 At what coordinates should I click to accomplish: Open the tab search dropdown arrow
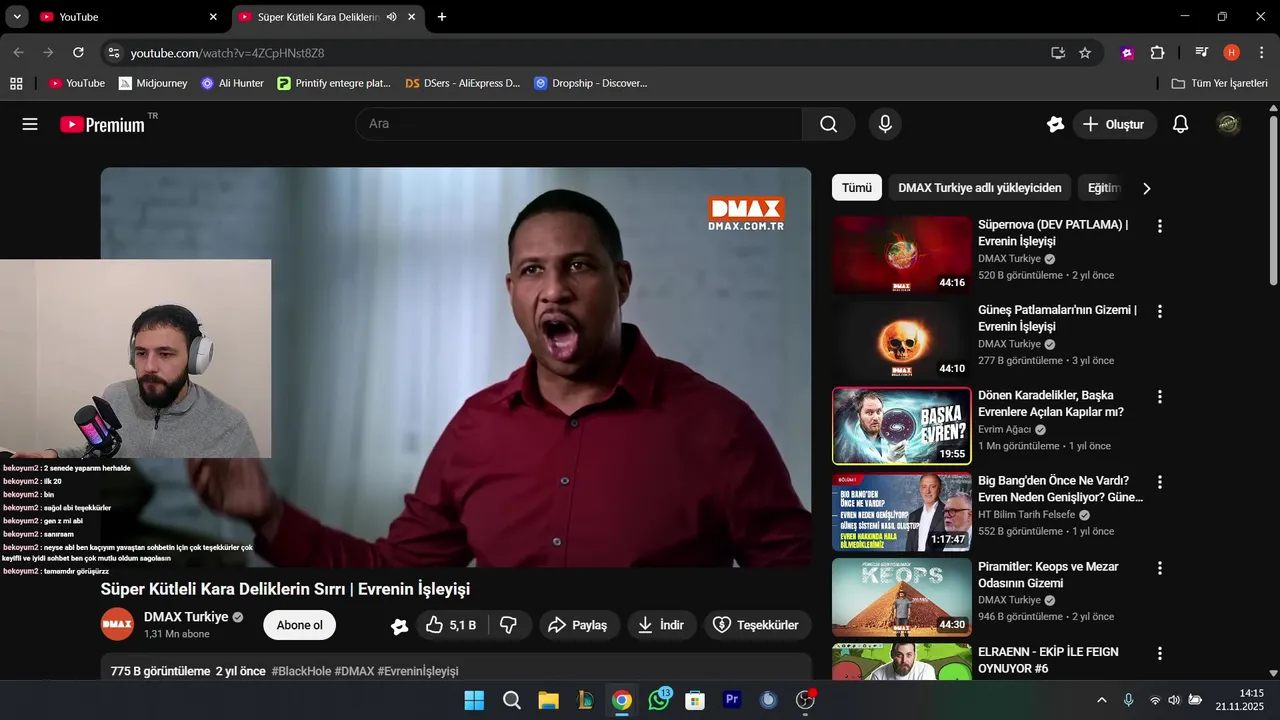(16, 17)
